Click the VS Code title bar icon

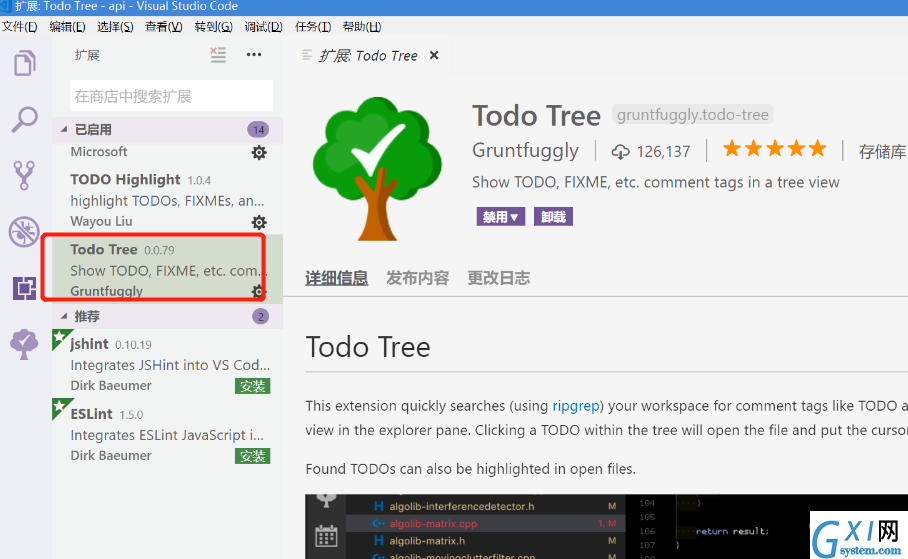tap(5, 6)
